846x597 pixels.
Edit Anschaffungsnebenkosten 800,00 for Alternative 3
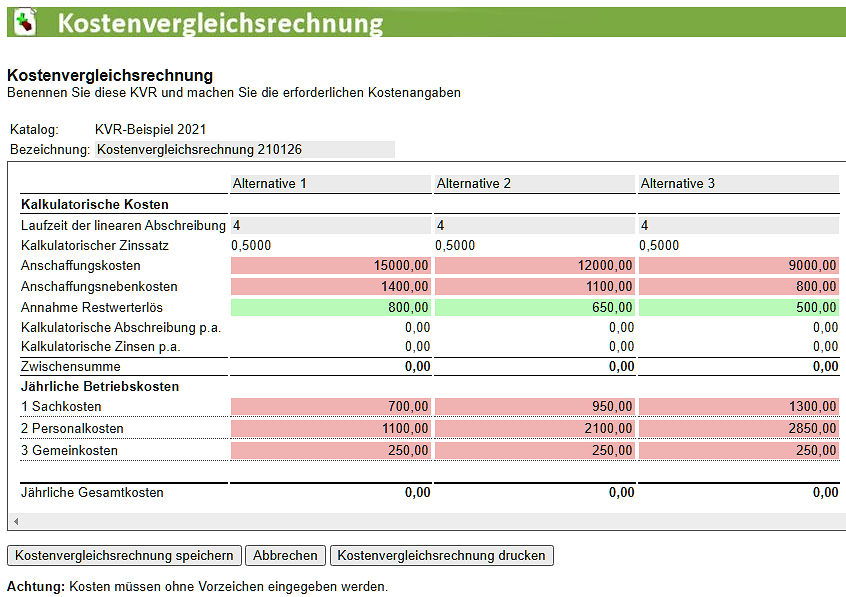[739, 287]
